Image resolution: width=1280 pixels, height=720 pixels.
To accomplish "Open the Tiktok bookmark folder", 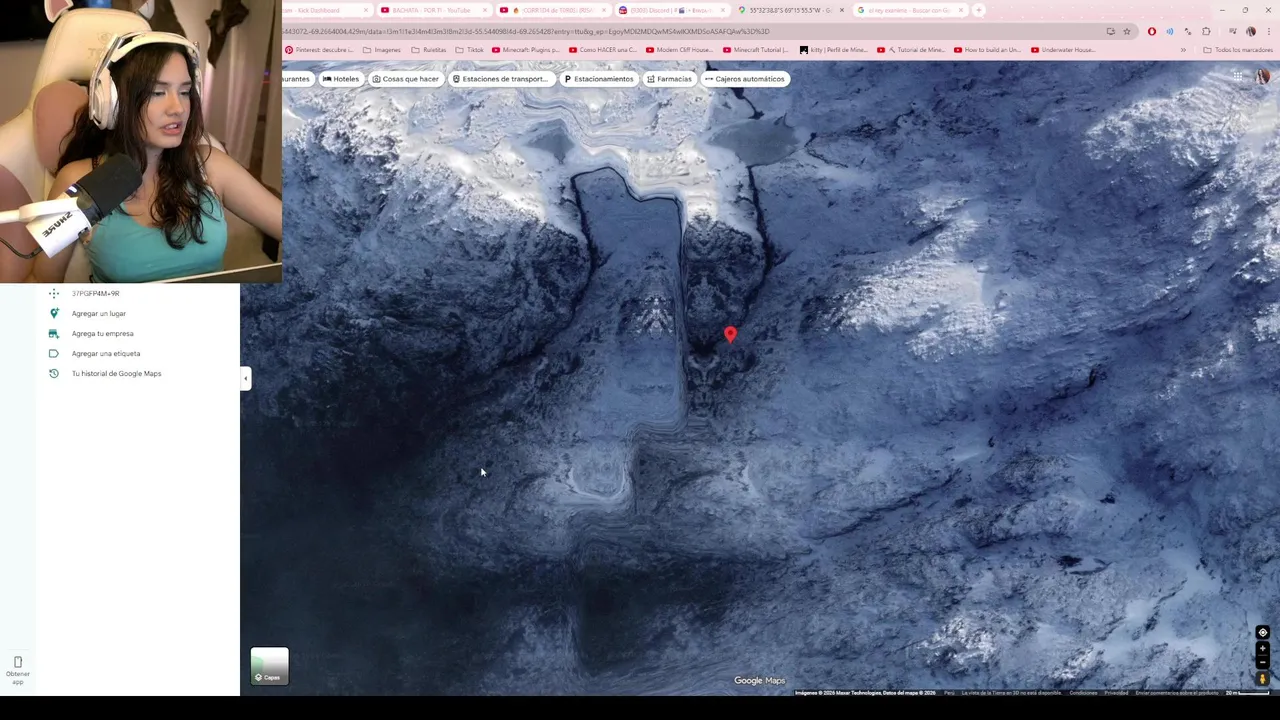I will [x=469, y=50].
